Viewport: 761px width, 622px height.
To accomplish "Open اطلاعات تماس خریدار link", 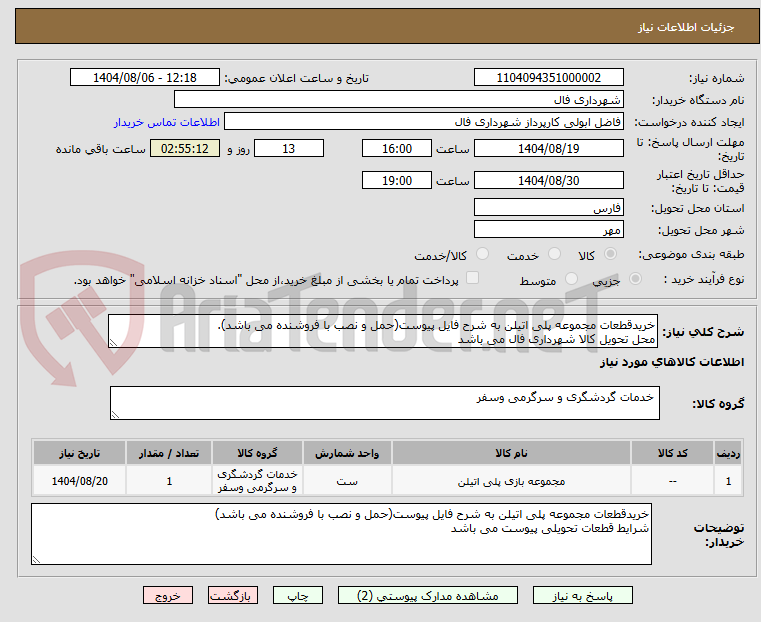I will coord(167,122).
